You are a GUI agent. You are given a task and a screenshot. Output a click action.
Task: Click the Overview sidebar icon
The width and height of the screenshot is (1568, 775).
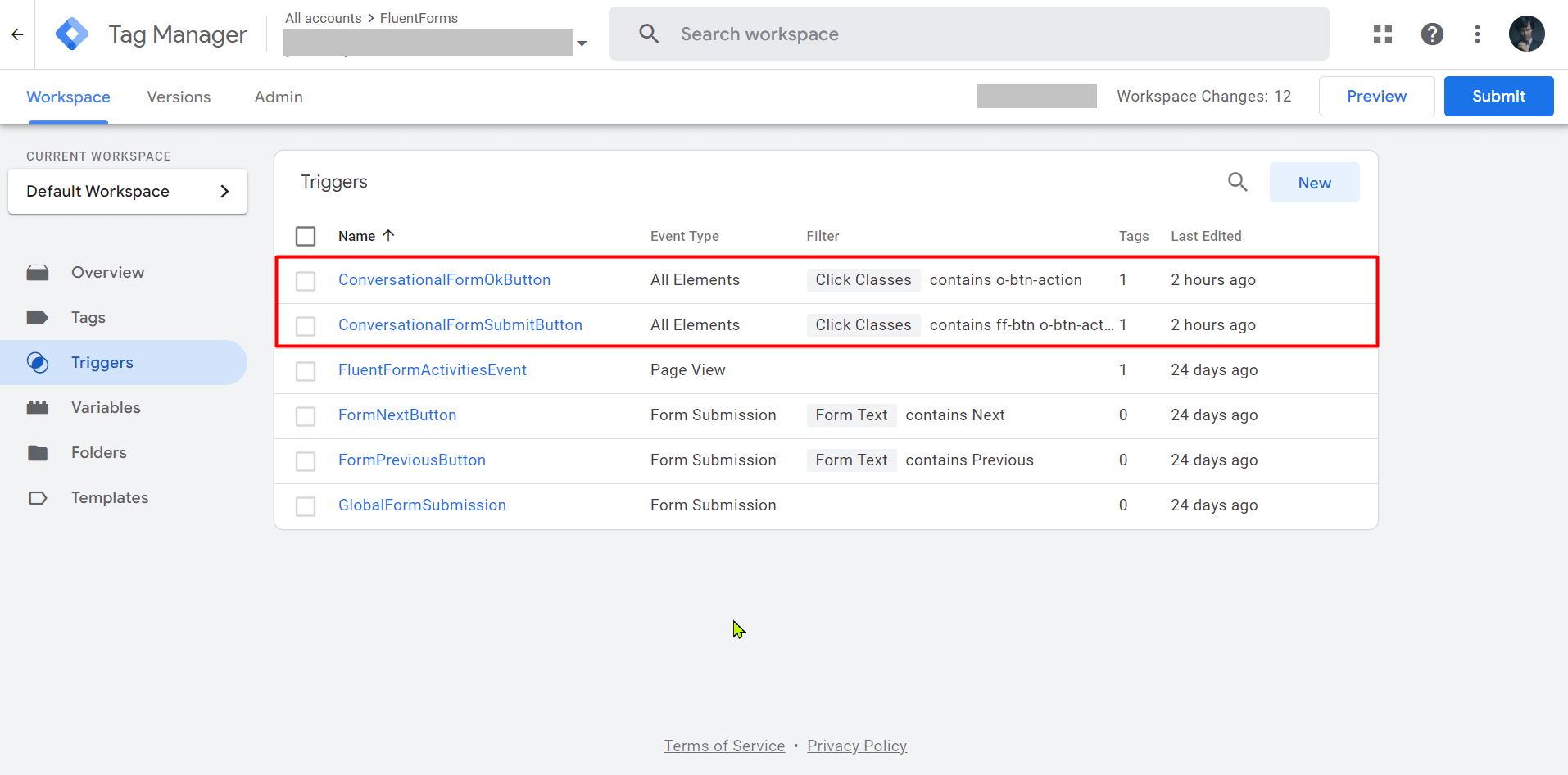click(38, 273)
